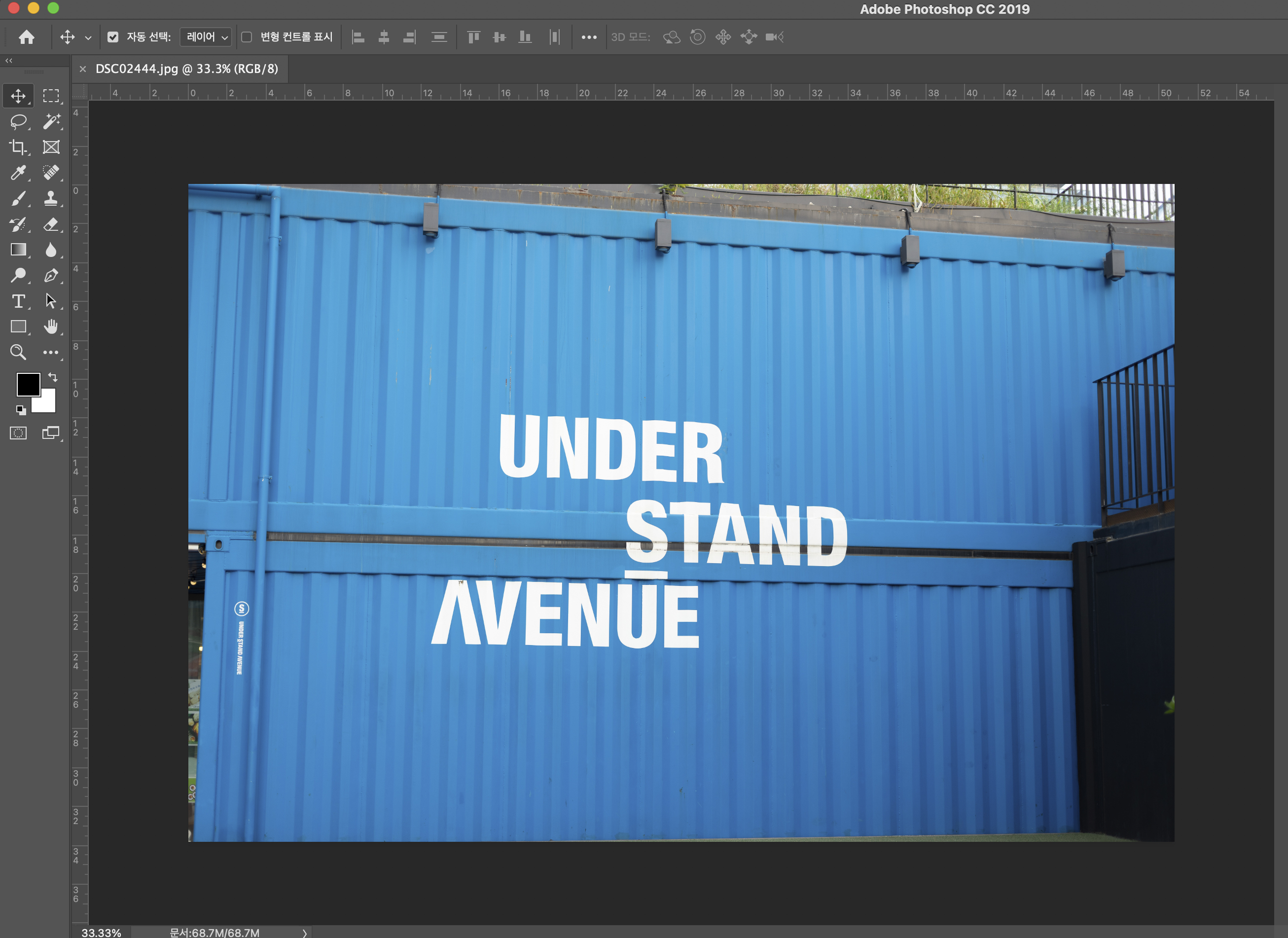Select the Crop tool
The width and height of the screenshot is (1288, 938).
18,147
